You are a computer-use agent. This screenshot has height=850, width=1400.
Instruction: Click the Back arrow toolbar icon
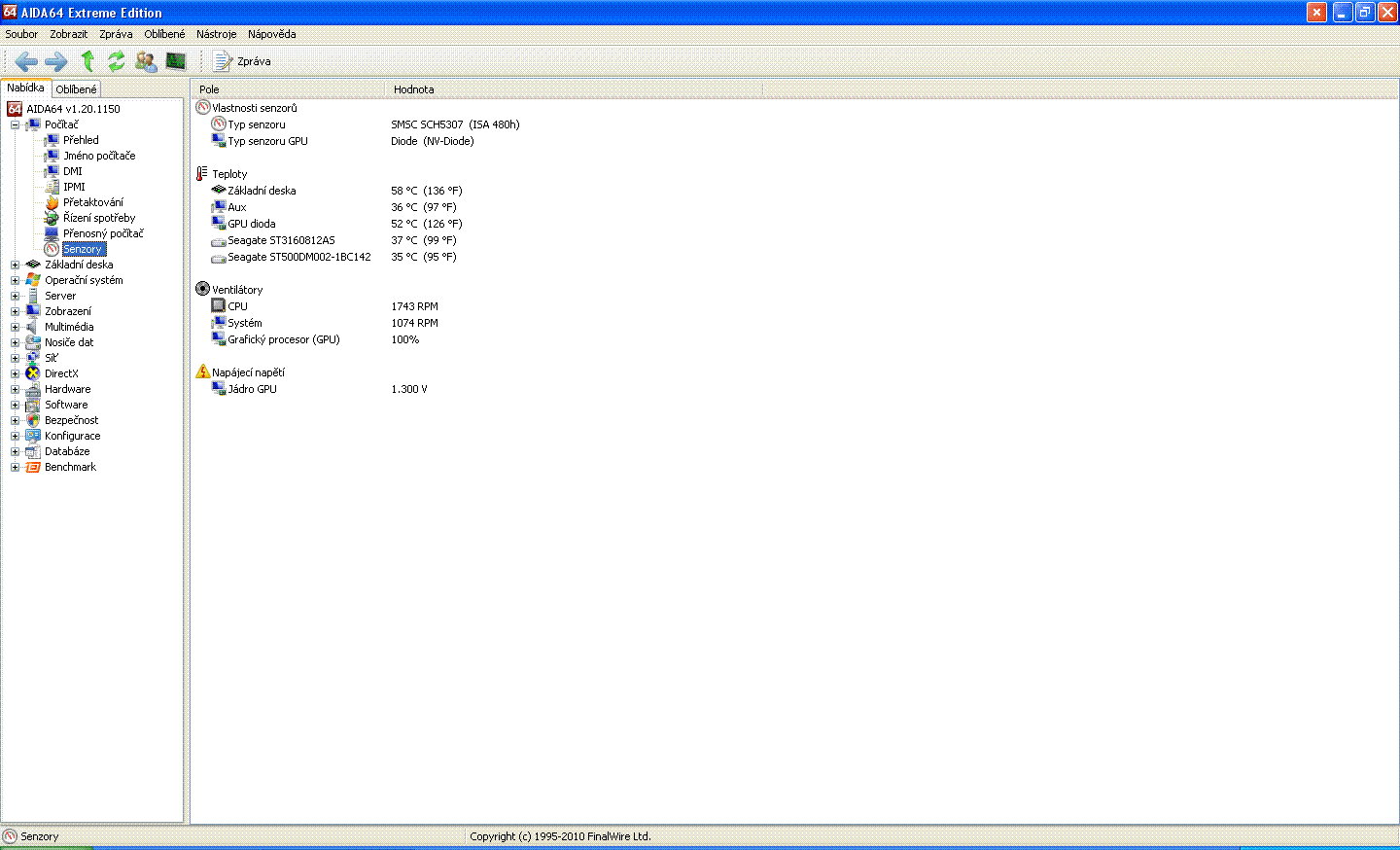click(x=26, y=61)
